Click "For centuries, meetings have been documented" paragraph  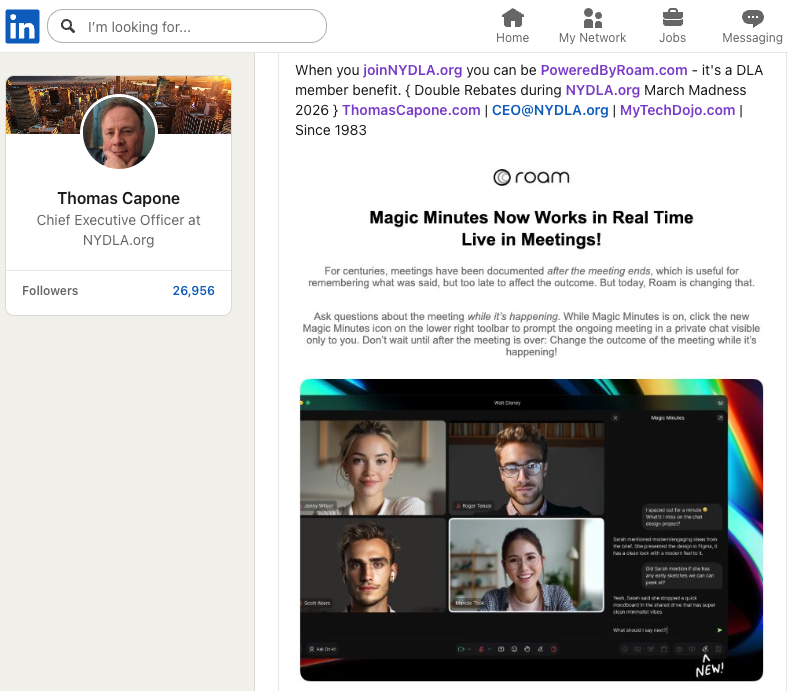(531, 277)
